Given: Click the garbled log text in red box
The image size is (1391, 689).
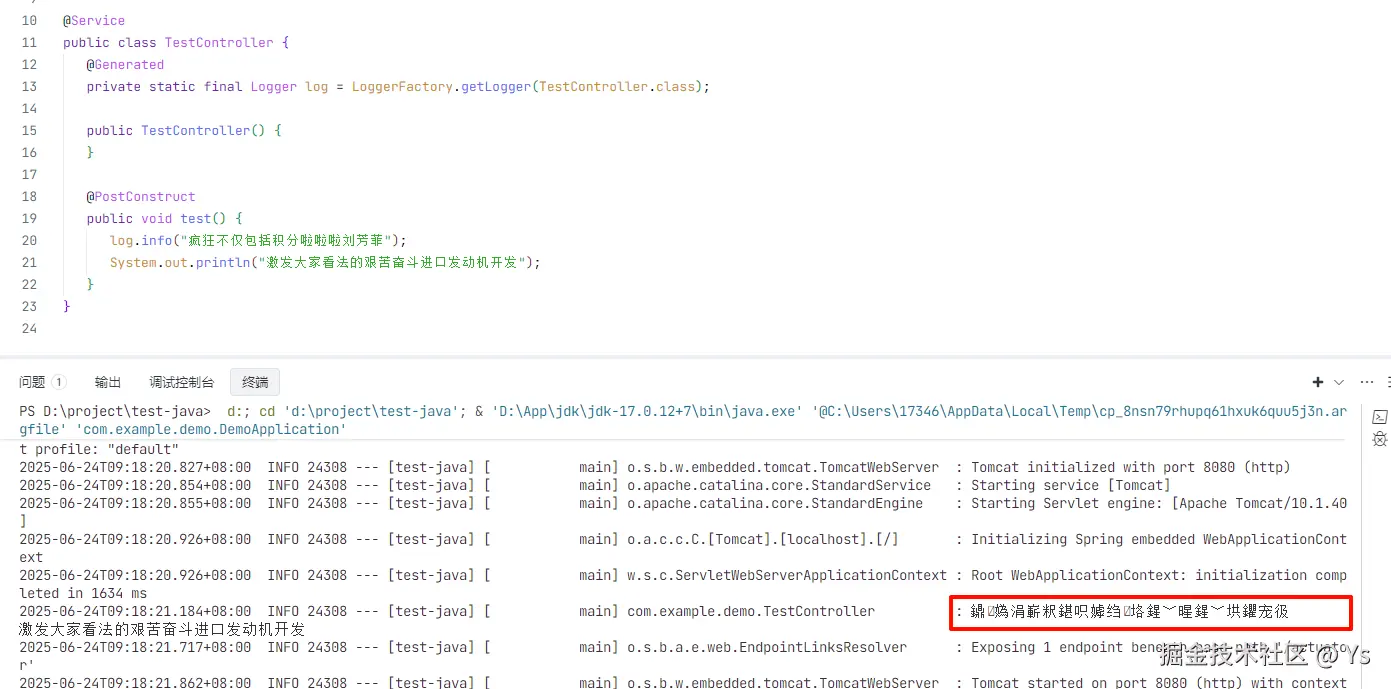Looking at the screenshot, I should pos(1129,612).
